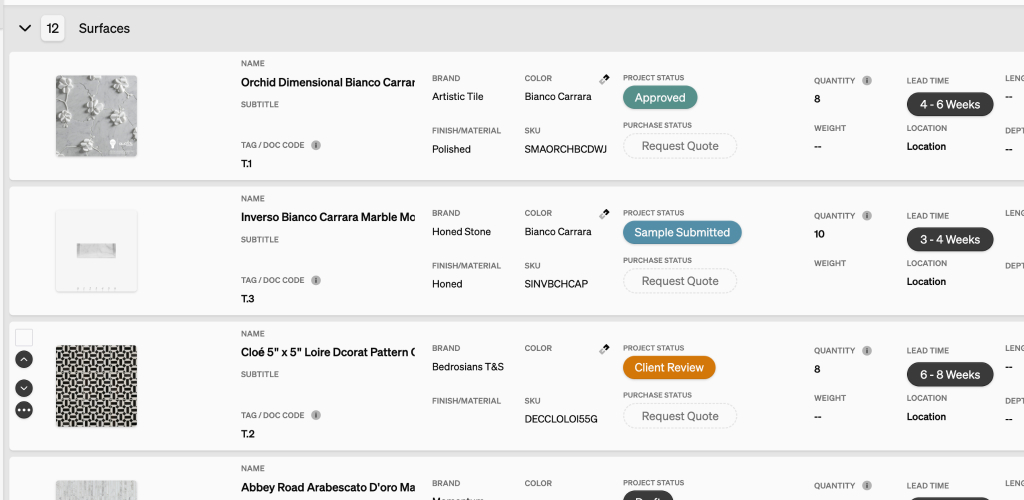Show Quantity info icon for Inverso Bianco

click(x=867, y=216)
